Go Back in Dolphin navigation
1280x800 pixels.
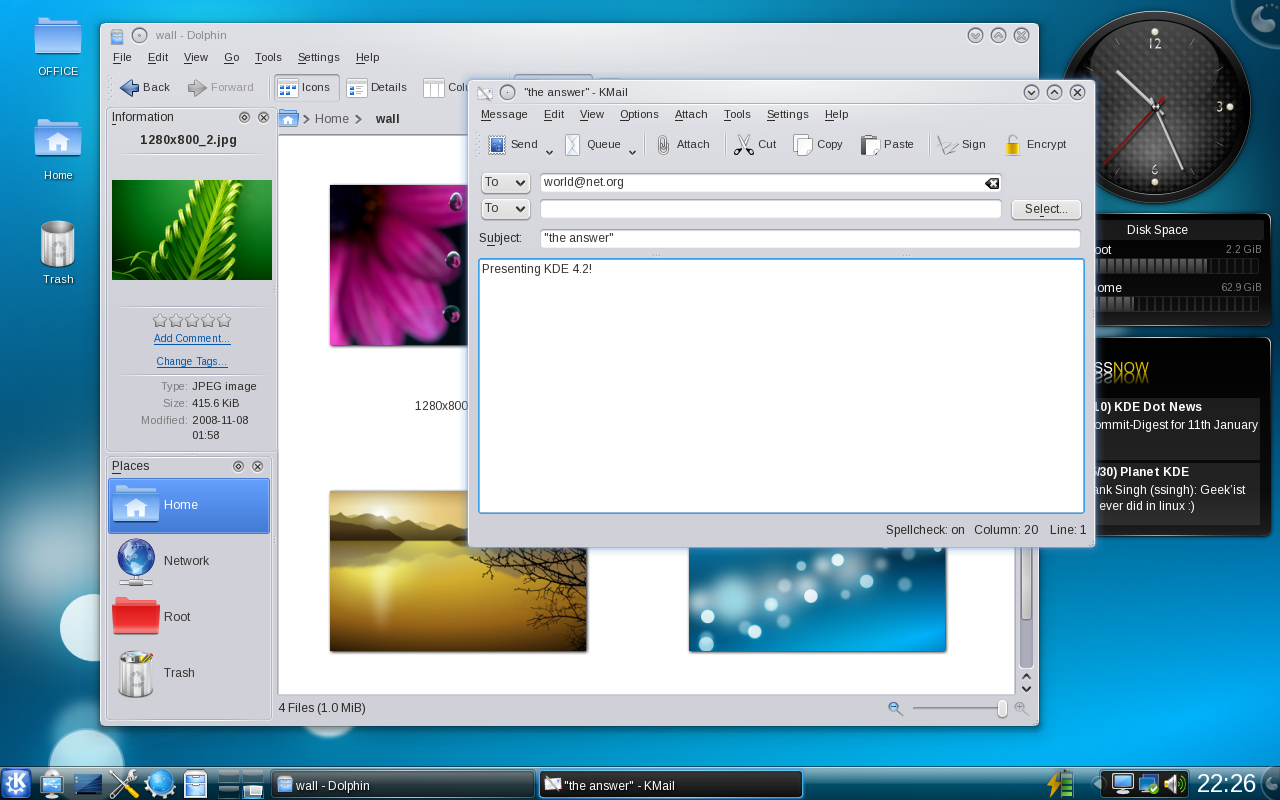point(144,87)
